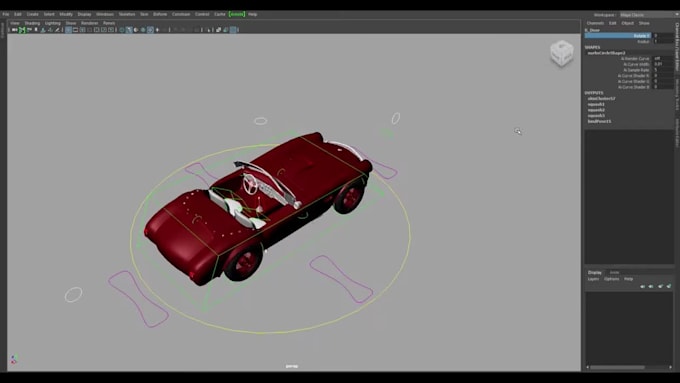
Task: Click the Create New Layer from Selected icon
Action: pyautogui.click(x=669, y=286)
